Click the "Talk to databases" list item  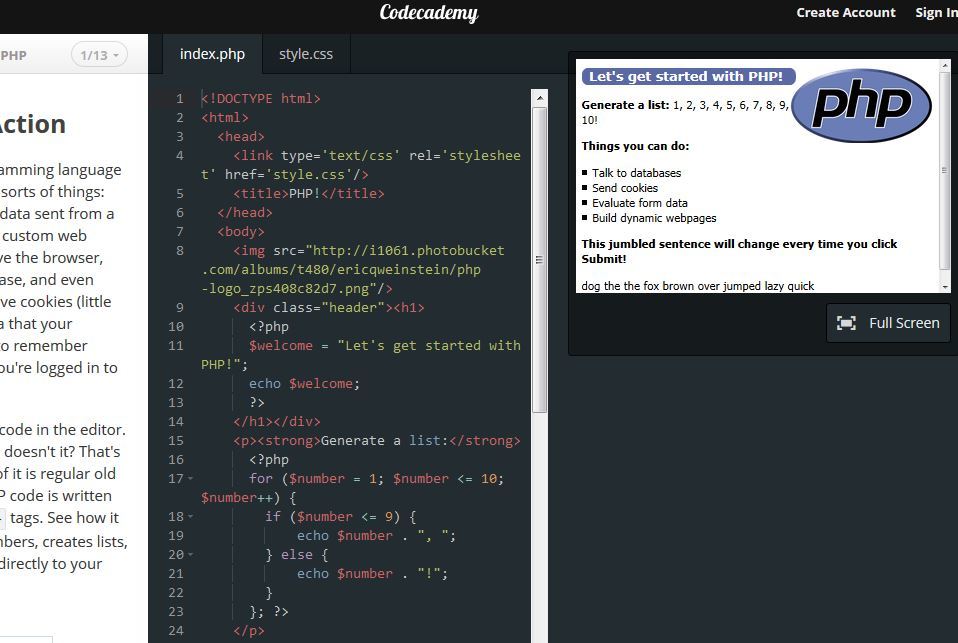(636, 173)
